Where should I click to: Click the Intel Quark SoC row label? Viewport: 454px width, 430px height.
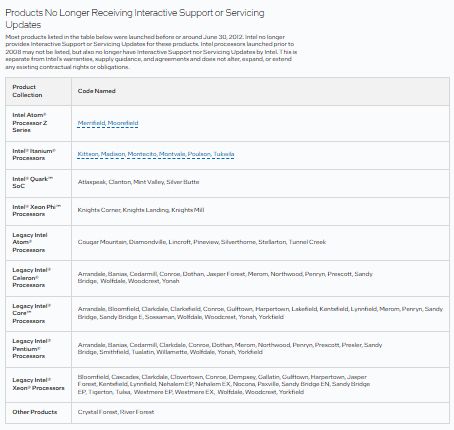33,182
